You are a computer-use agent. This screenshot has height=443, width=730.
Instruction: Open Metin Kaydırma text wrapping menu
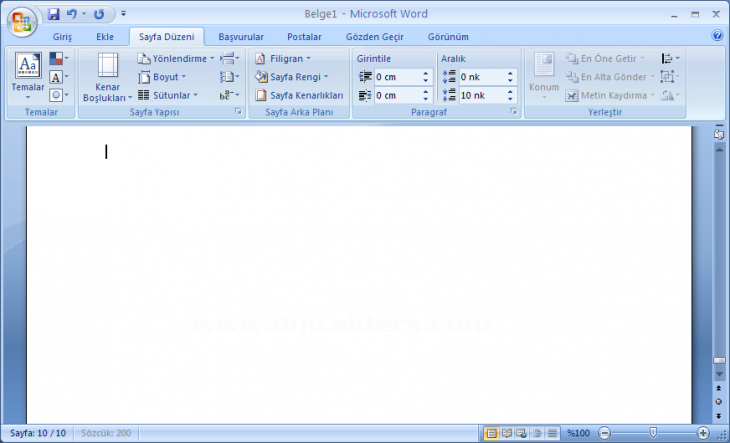(x=610, y=95)
